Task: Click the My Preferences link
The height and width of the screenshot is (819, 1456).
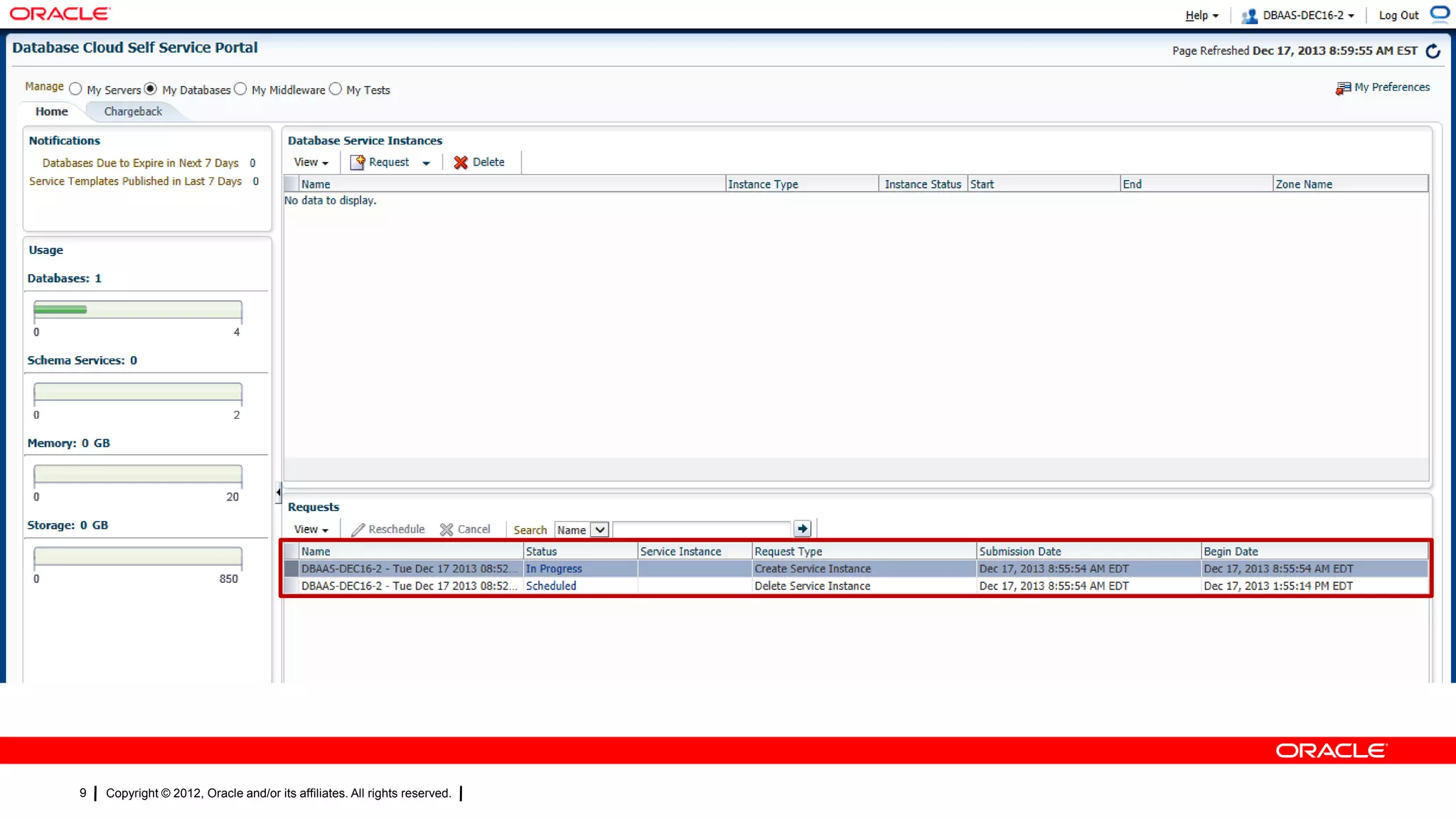Action: coord(1392,87)
